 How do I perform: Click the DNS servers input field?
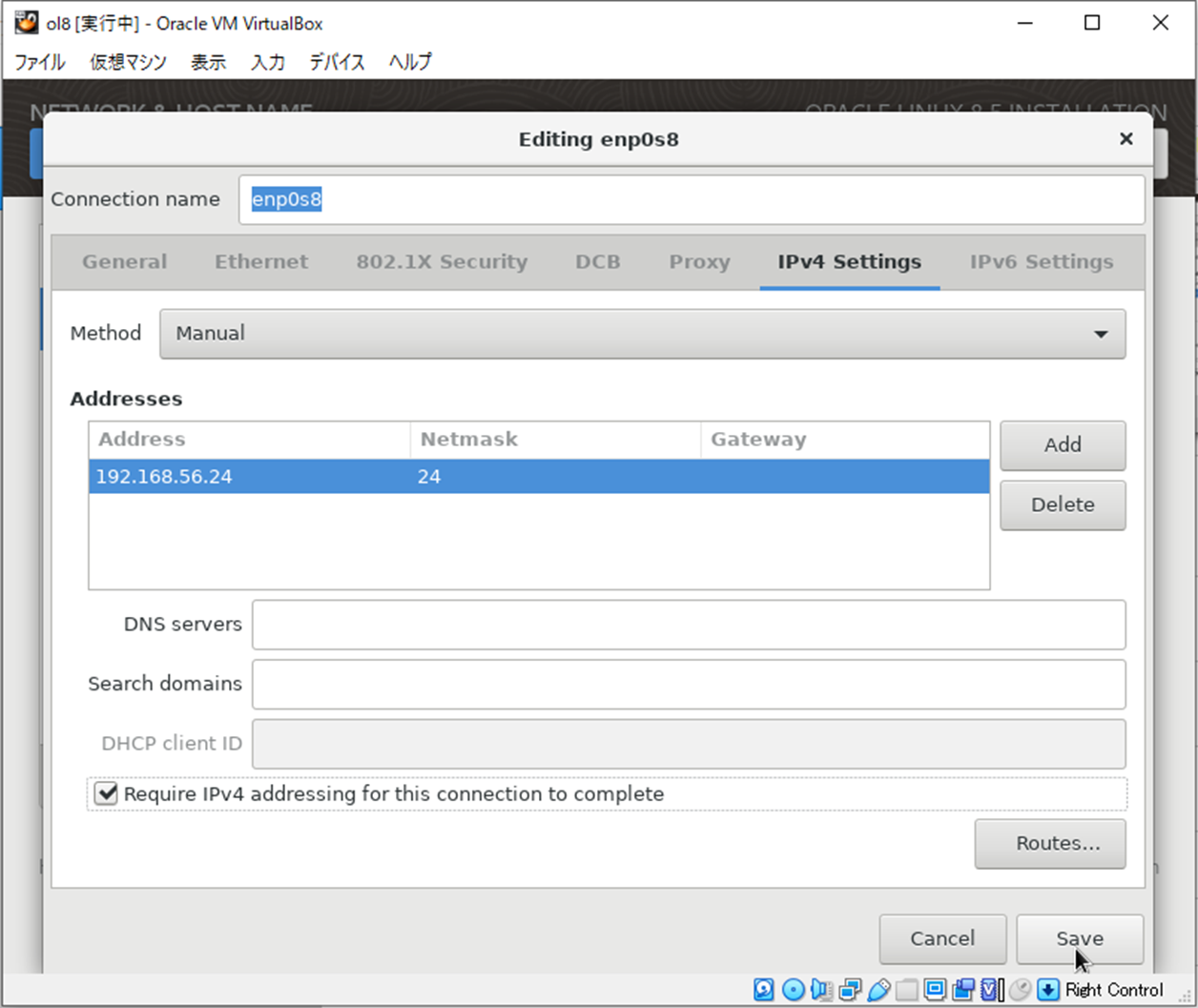(689, 625)
